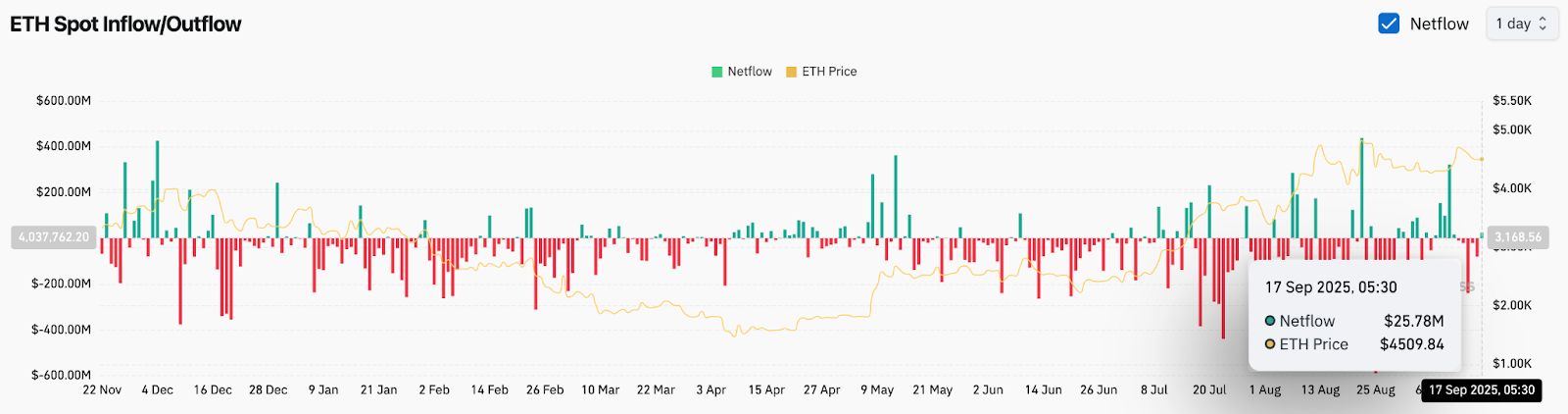Viewport: 1568px width, 414px height.
Task: Click the $600.00M label on the left axis
Action: (63, 101)
